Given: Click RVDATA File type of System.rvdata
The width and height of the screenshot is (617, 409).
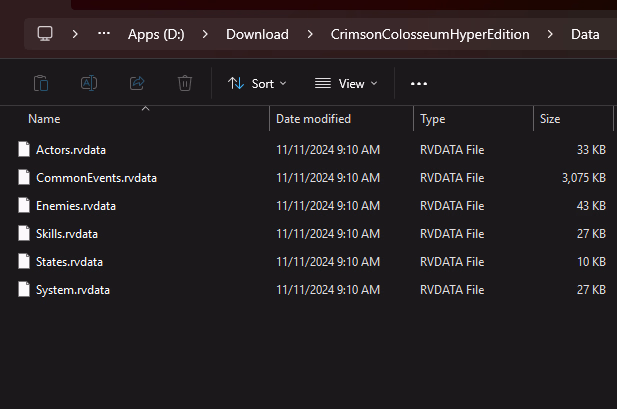Looking at the screenshot, I should pyautogui.click(x=452, y=290).
